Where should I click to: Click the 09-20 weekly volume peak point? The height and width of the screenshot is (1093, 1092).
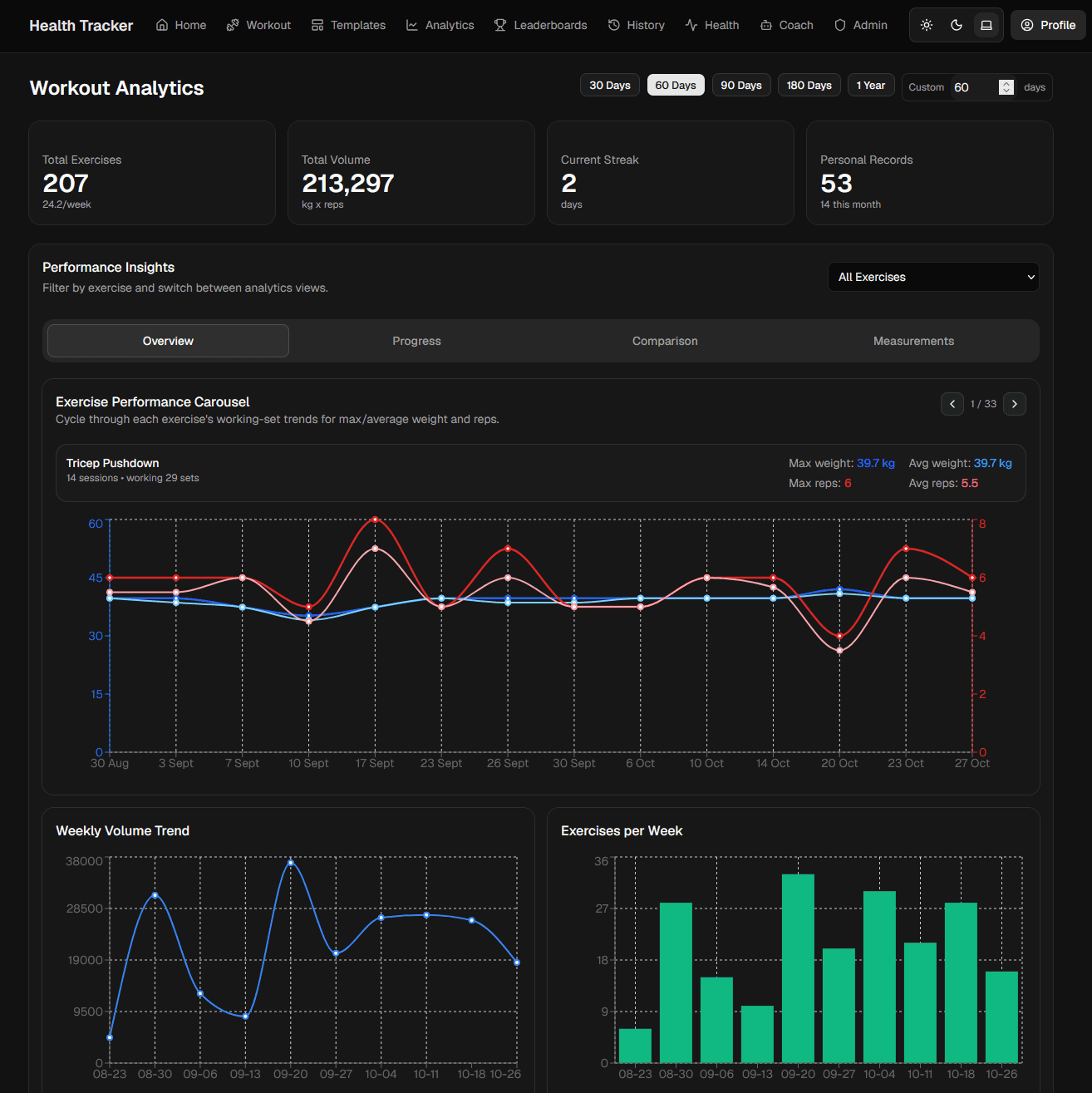tap(291, 862)
